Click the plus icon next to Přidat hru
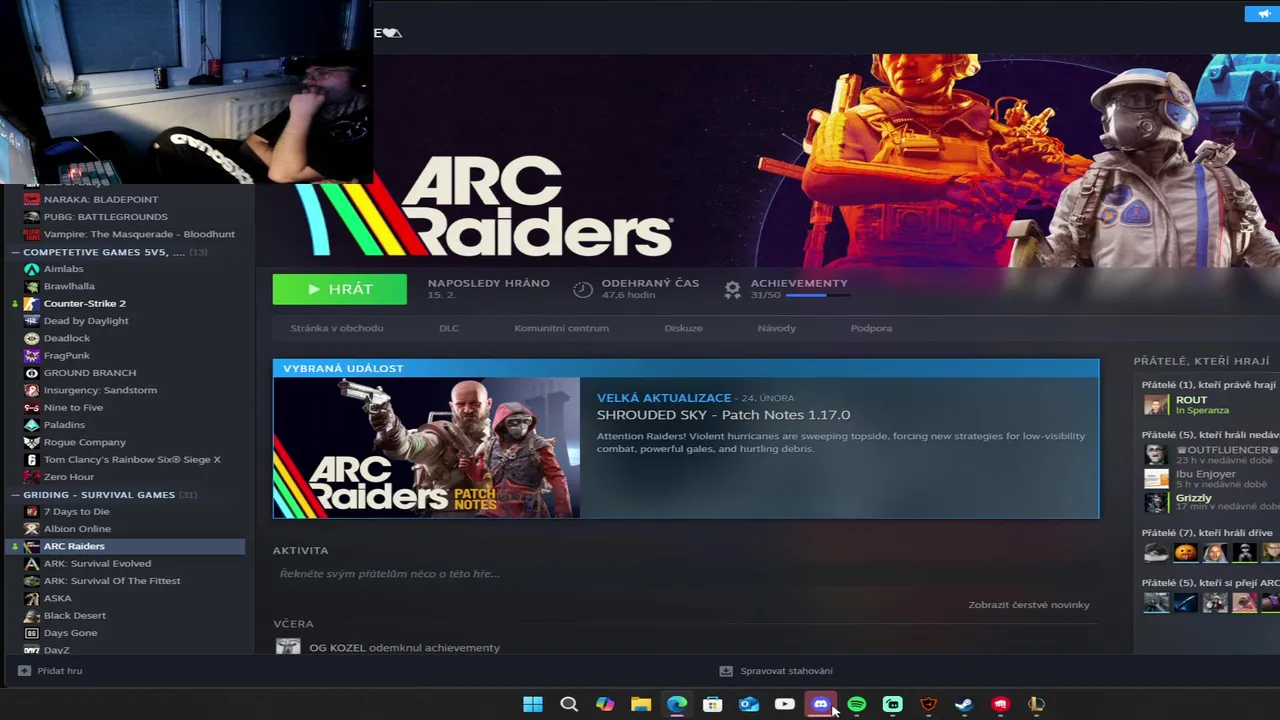 tap(24, 671)
